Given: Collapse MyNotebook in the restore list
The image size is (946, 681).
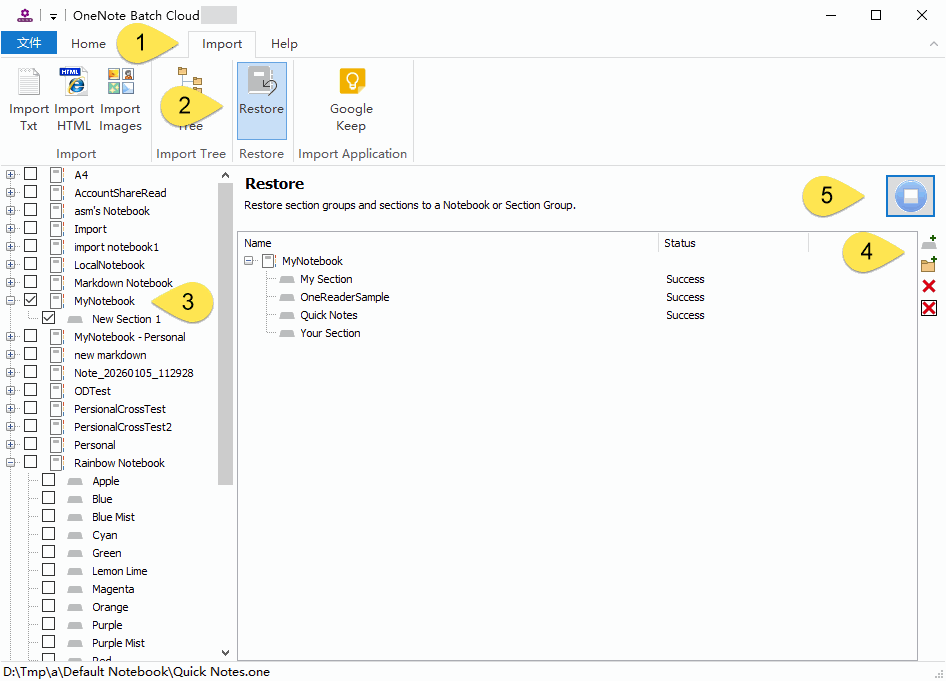Looking at the screenshot, I should pyautogui.click(x=249, y=261).
